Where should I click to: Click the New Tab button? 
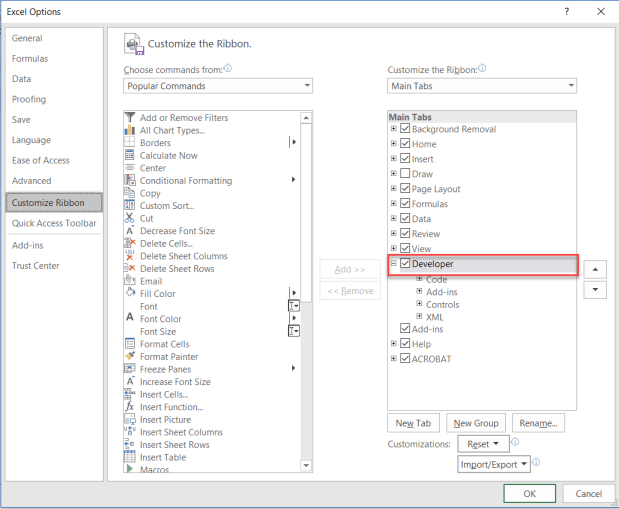(412, 423)
